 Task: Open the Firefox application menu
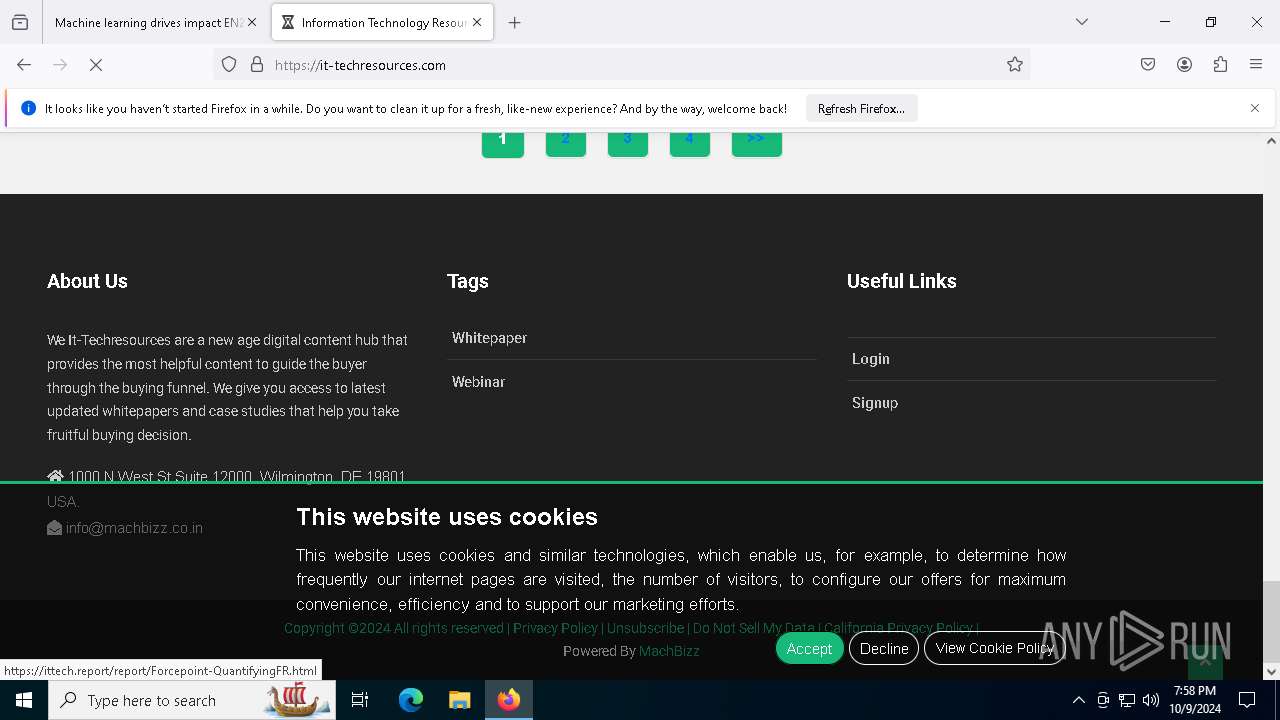pyautogui.click(x=1256, y=65)
